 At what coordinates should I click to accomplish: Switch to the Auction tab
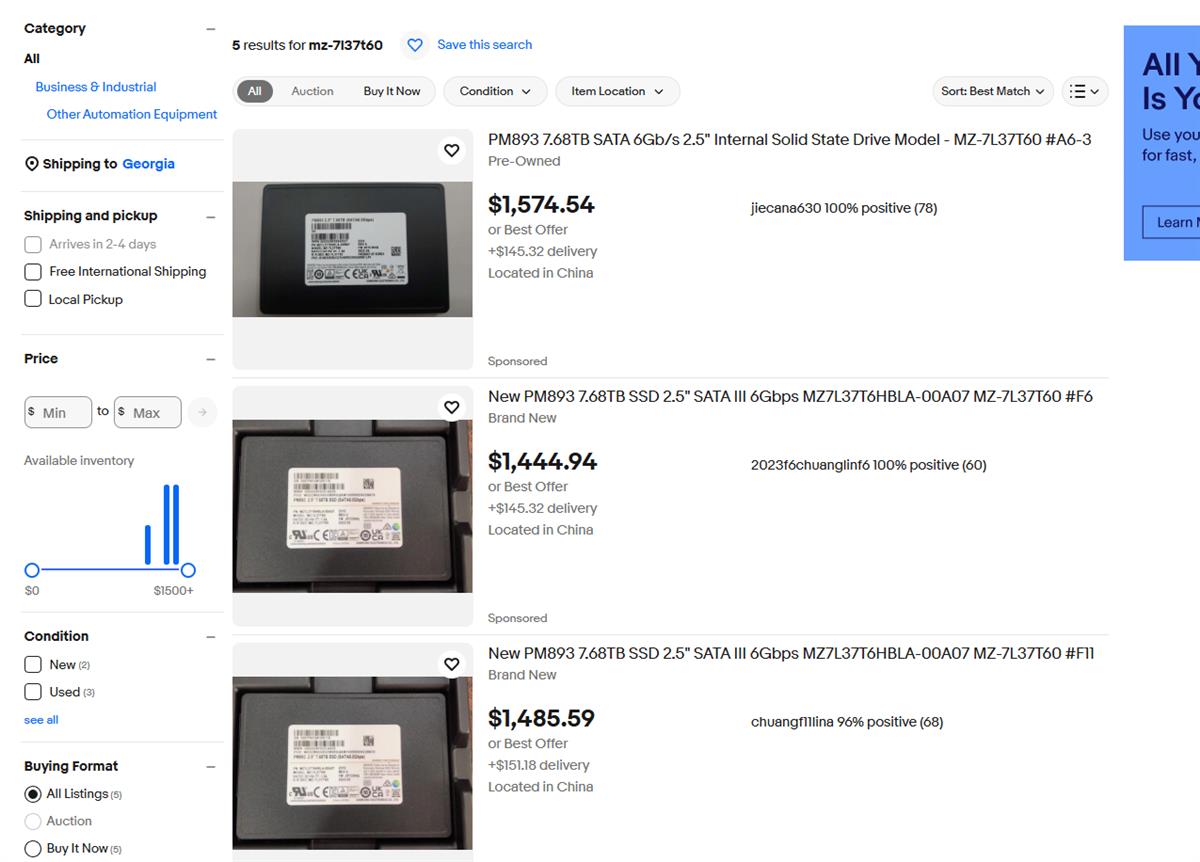[312, 91]
